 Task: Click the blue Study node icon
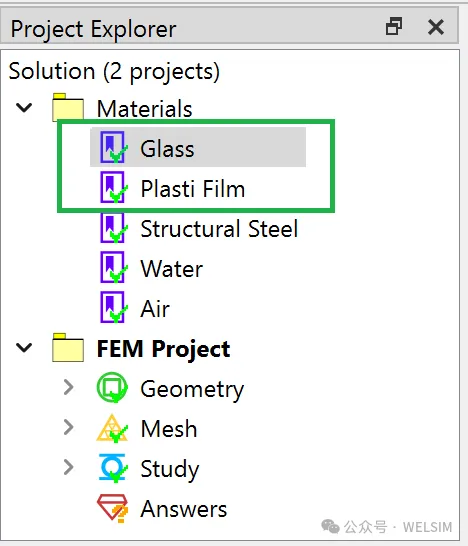[x=113, y=468]
